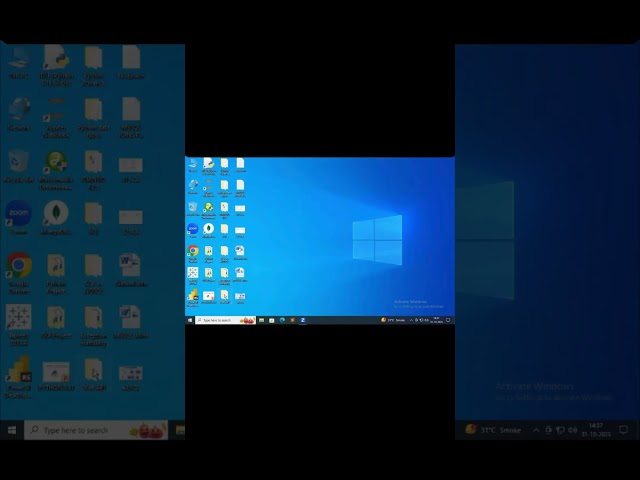Open green circular app shortcut beside center Recycle Bin
640x480 pixels.
pos(209,207)
